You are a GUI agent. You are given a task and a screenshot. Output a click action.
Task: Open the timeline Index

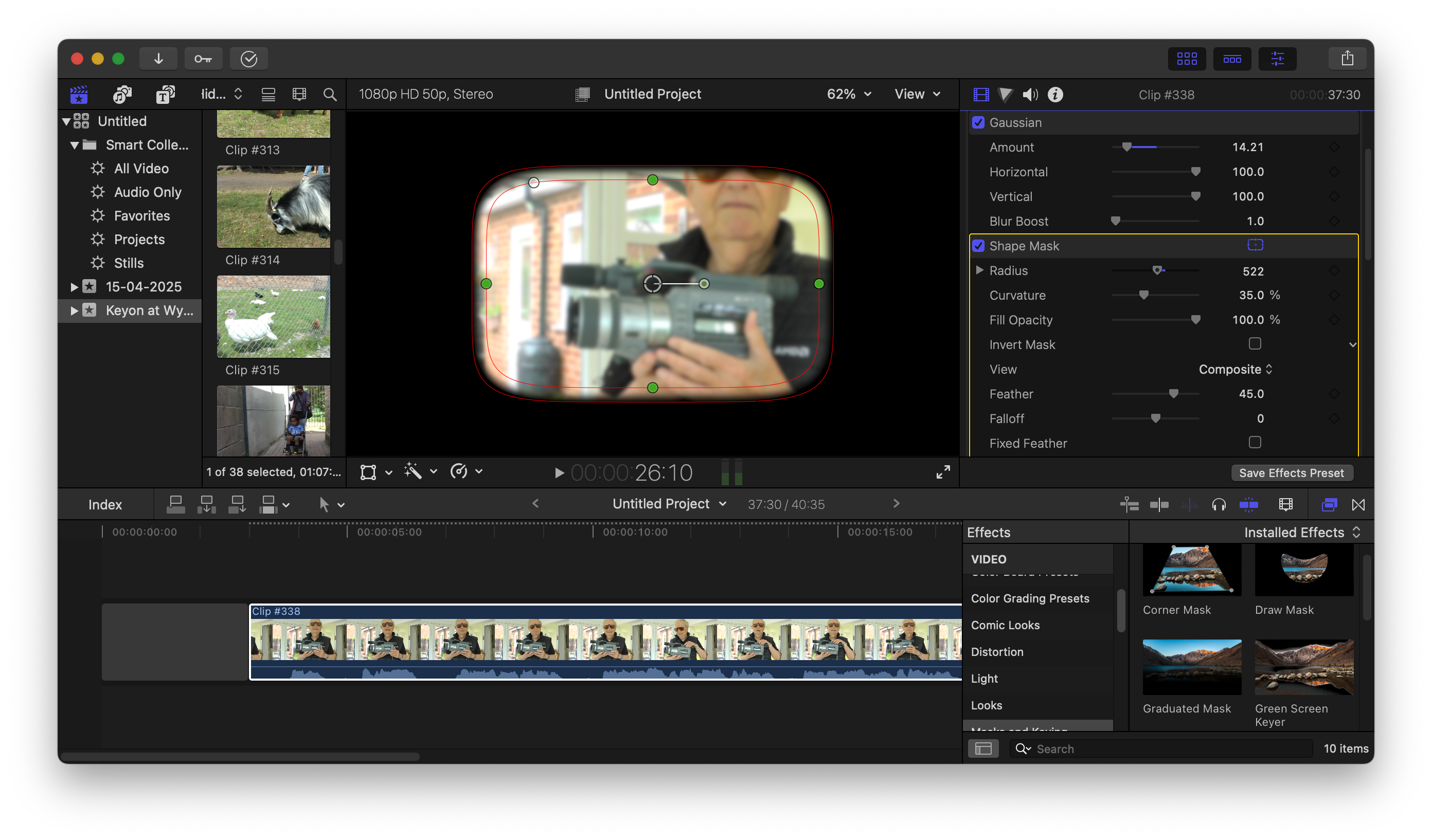tap(105, 504)
